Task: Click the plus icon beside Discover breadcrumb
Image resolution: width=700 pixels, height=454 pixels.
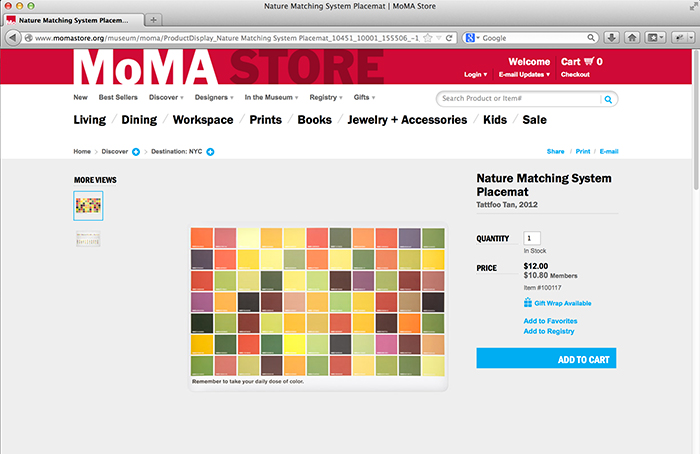Action: pos(135,152)
